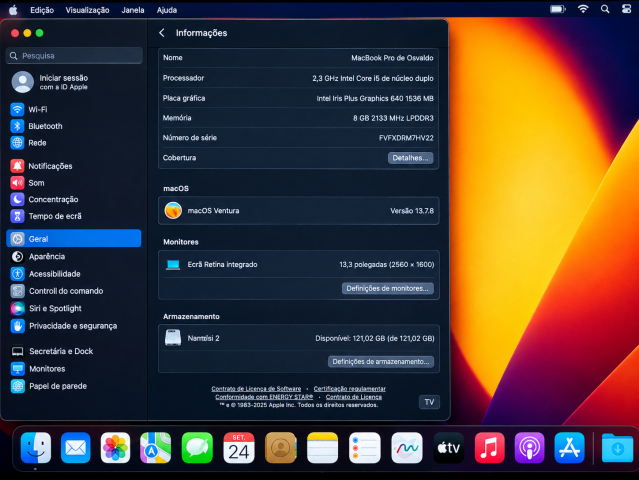Open Tempo de ecrã settings
The width and height of the screenshot is (639, 480).
(x=74, y=216)
